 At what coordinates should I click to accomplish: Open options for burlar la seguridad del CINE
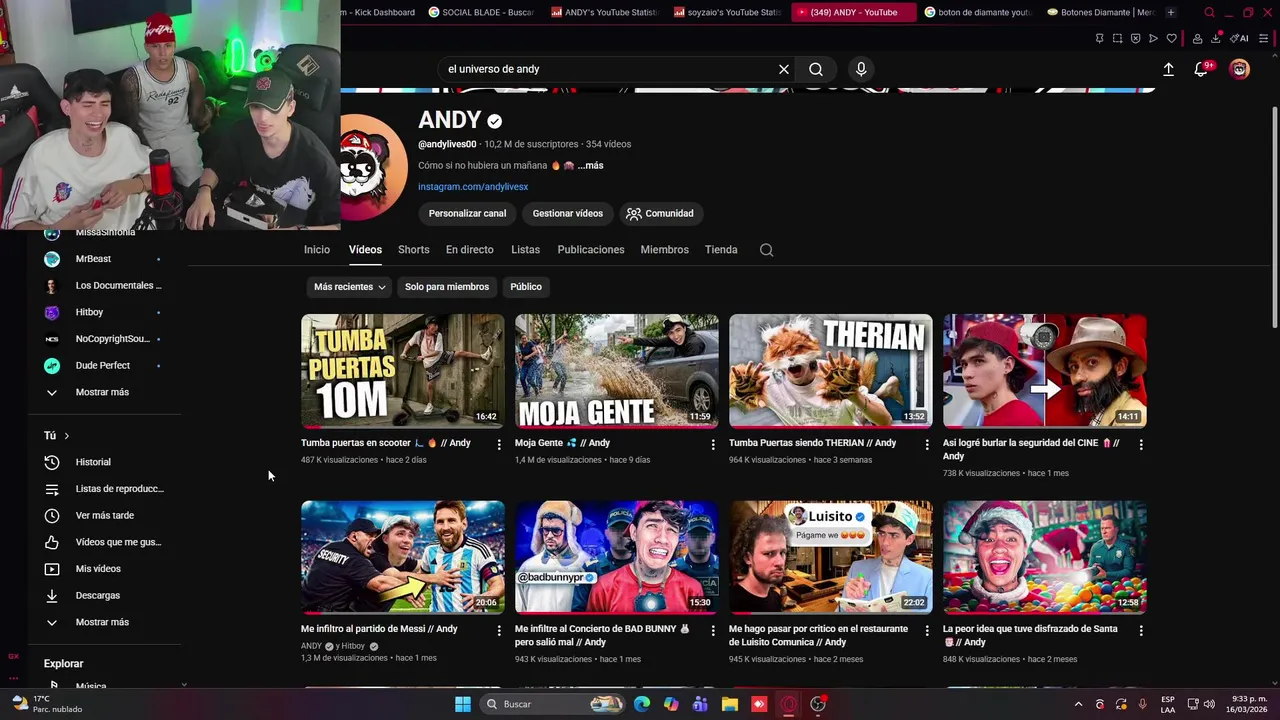point(1141,444)
